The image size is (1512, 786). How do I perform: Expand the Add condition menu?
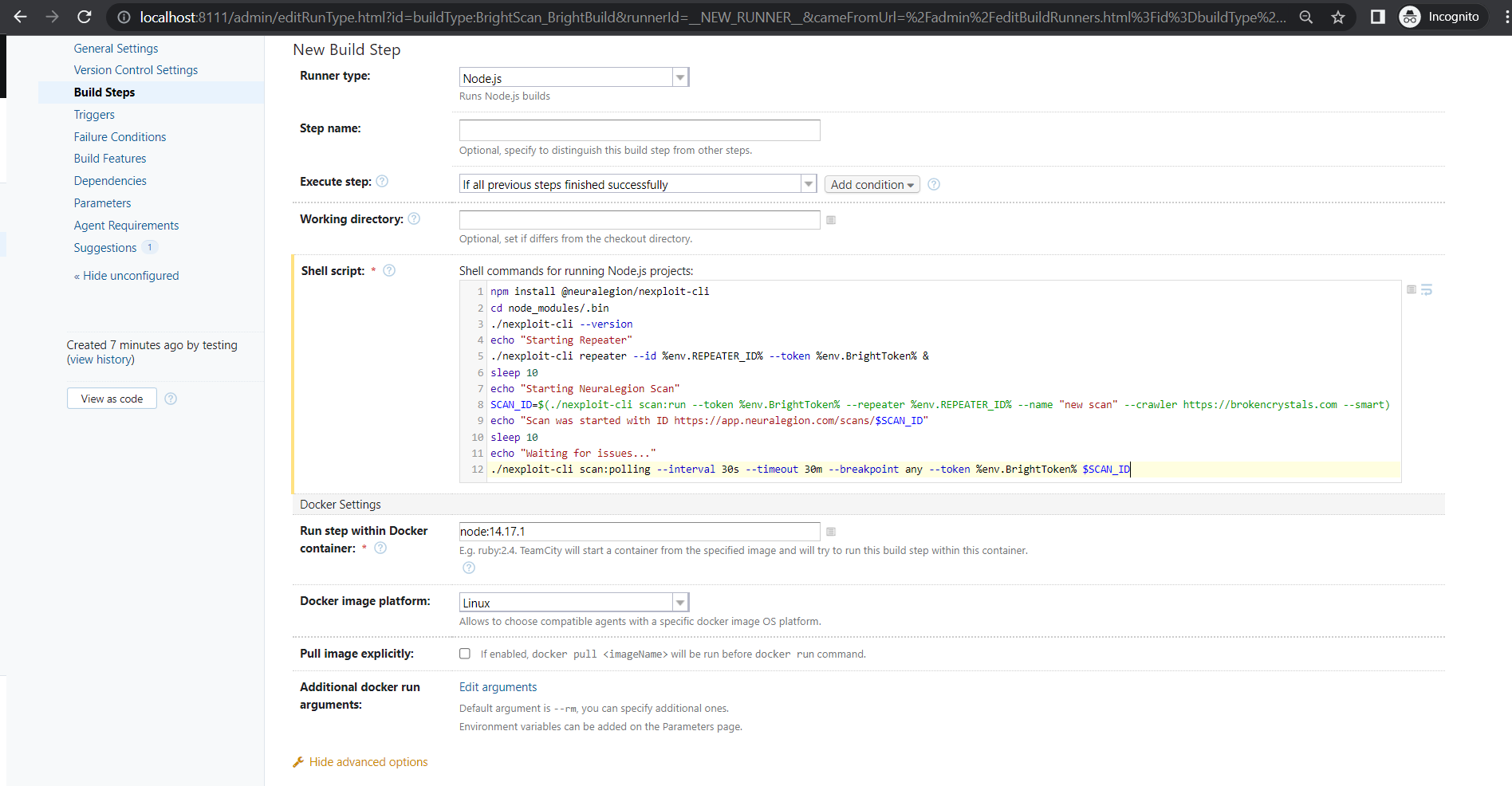tap(872, 184)
